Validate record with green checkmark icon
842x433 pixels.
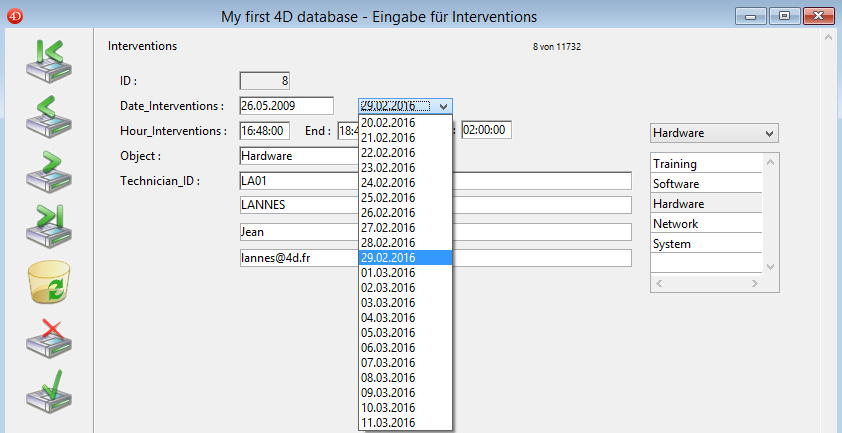point(48,391)
